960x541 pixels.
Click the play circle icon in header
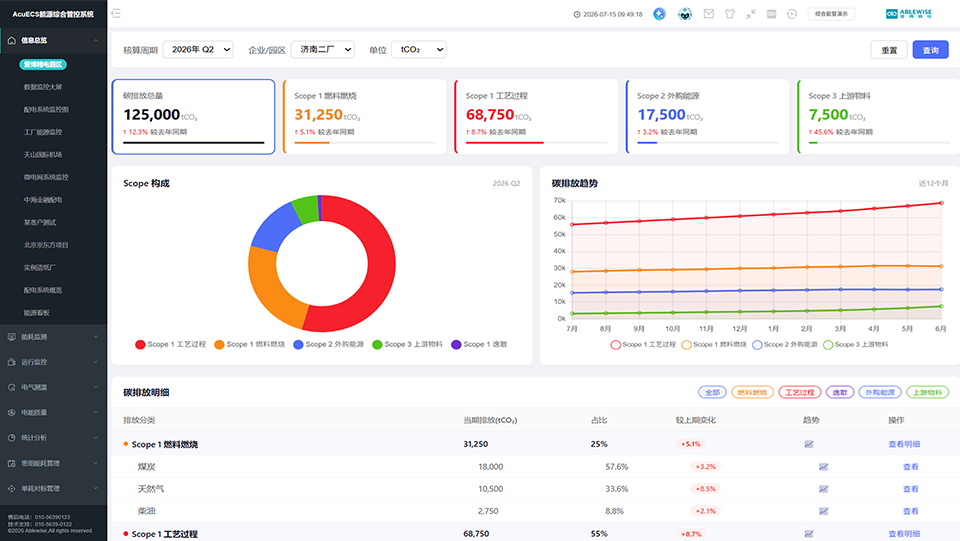click(x=792, y=13)
